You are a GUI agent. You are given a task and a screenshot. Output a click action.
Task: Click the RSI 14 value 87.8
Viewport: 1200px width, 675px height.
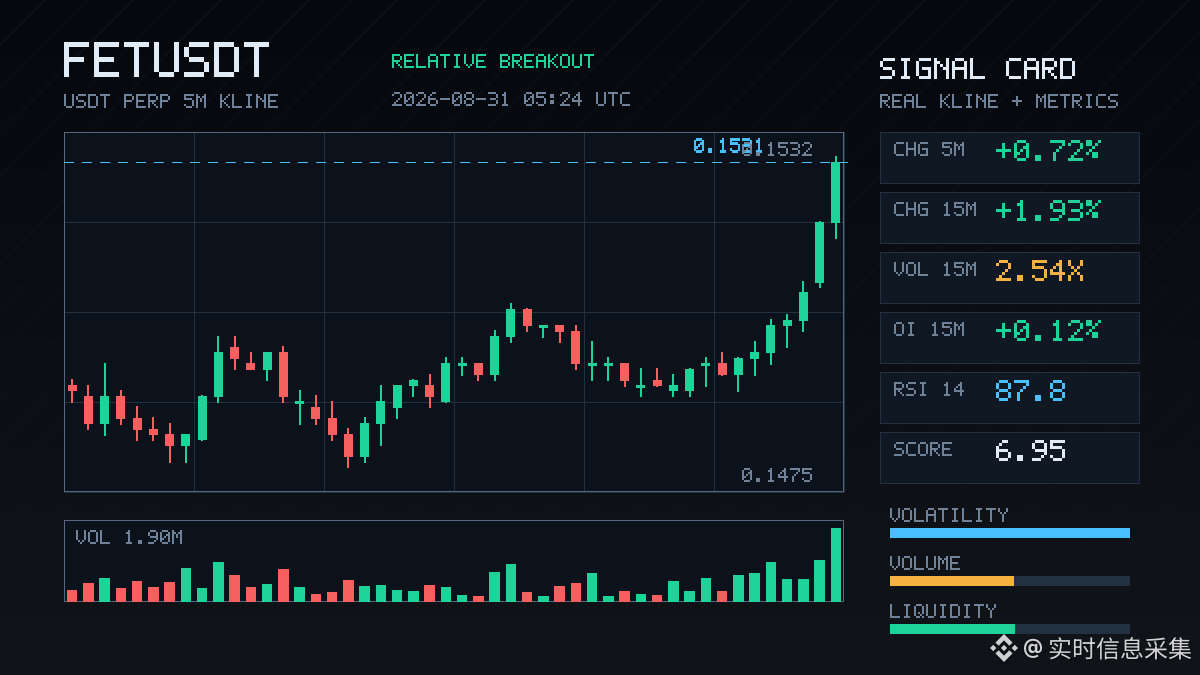pos(1030,390)
